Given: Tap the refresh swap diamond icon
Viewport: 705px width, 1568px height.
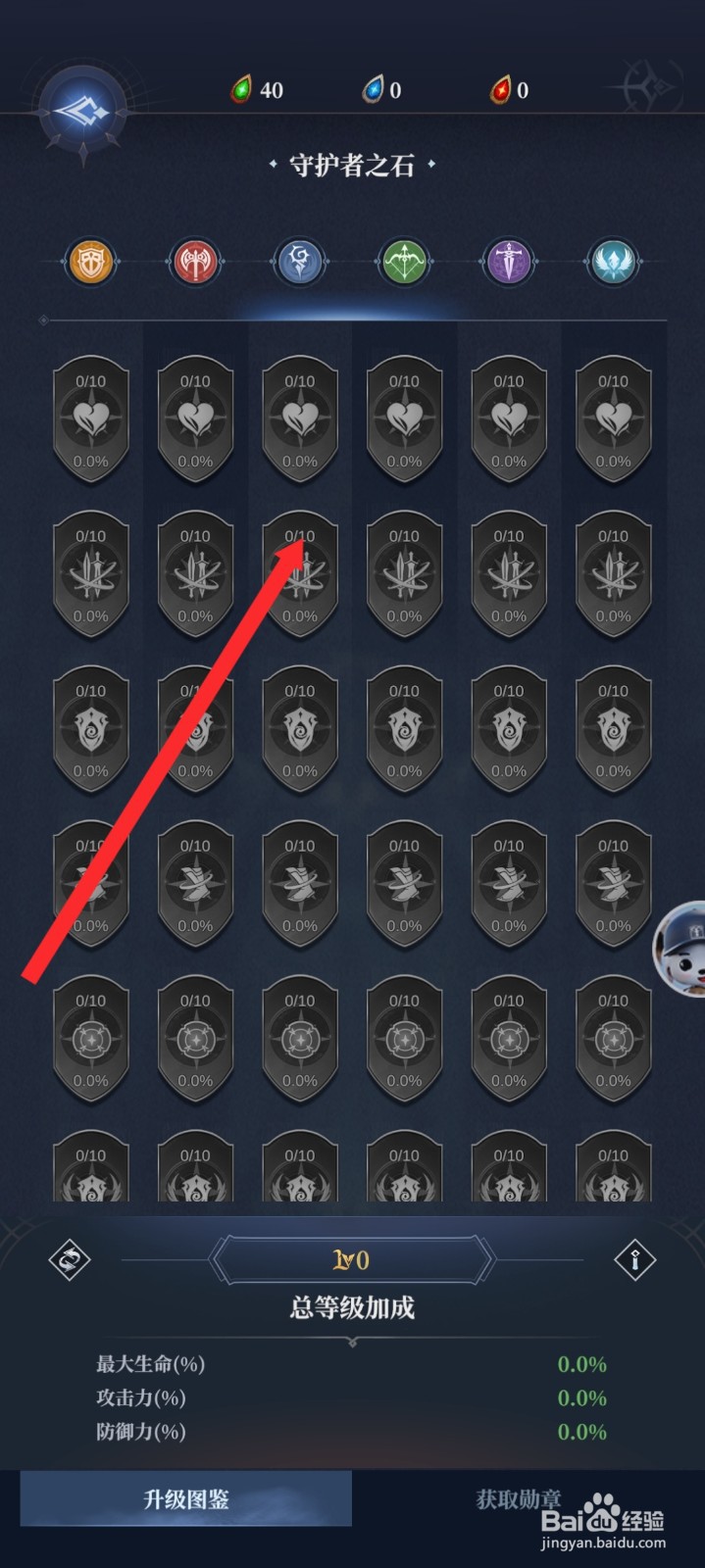Looking at the screenshot, I should pyautogui.click(x=70, y=1260).
